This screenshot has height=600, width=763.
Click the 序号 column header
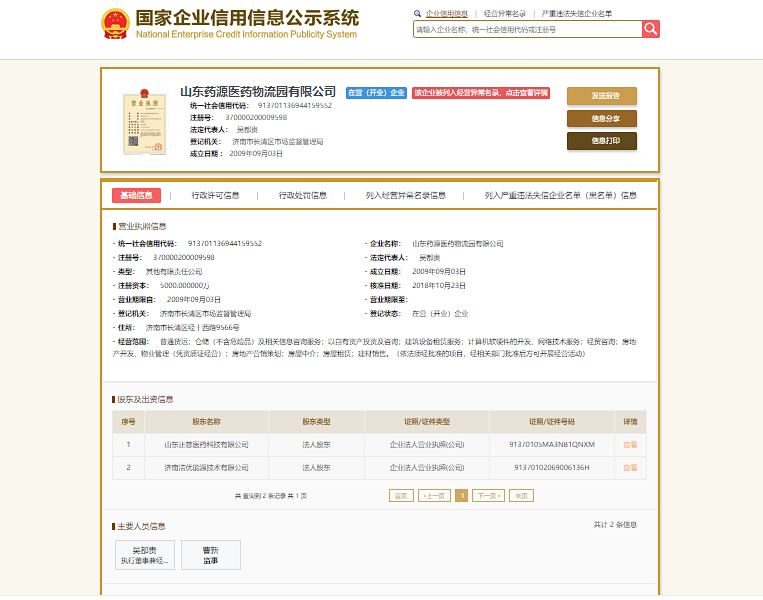[128, 422]
